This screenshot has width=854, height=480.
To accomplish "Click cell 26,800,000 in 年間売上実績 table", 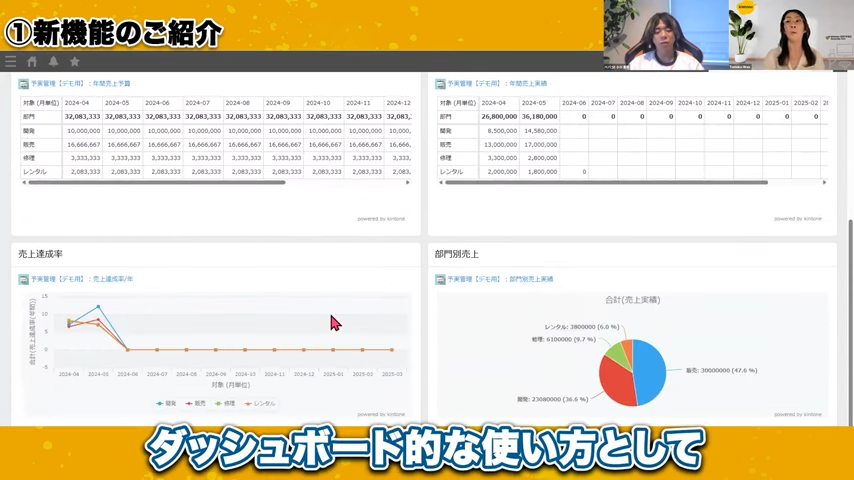I will coord(499,117).
